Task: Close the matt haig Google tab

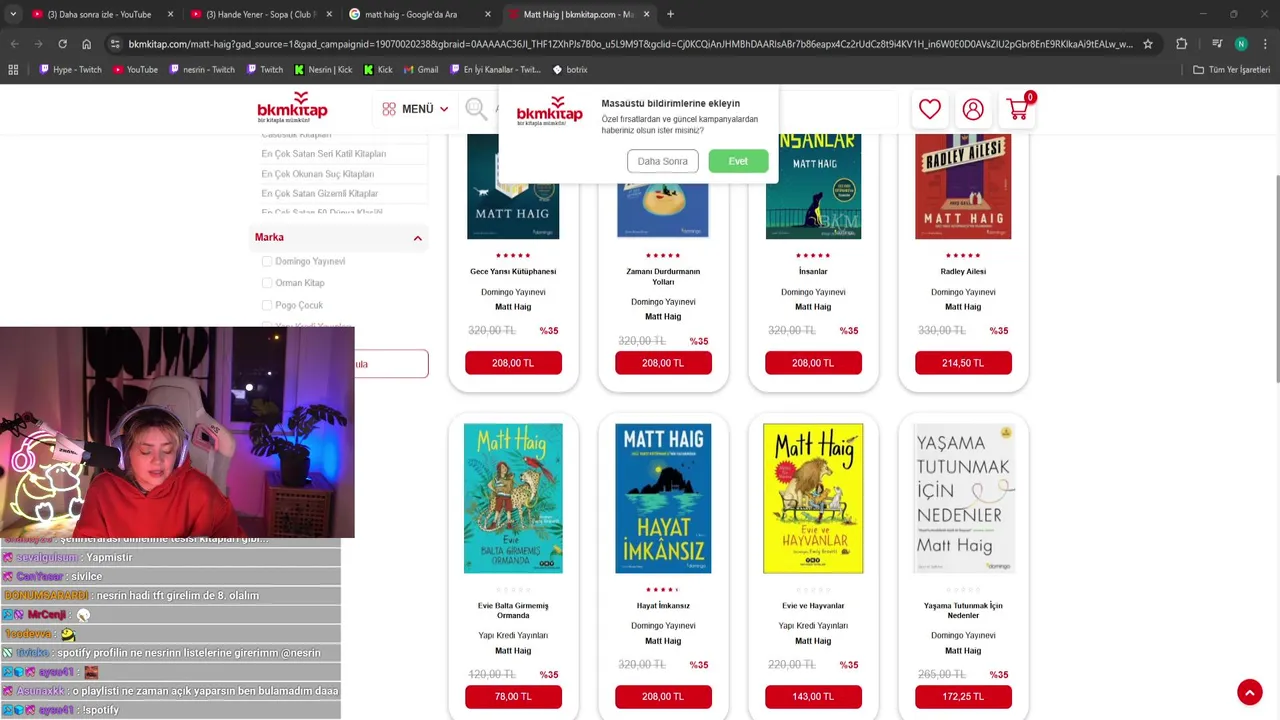Action: click(x=488, y=14)
